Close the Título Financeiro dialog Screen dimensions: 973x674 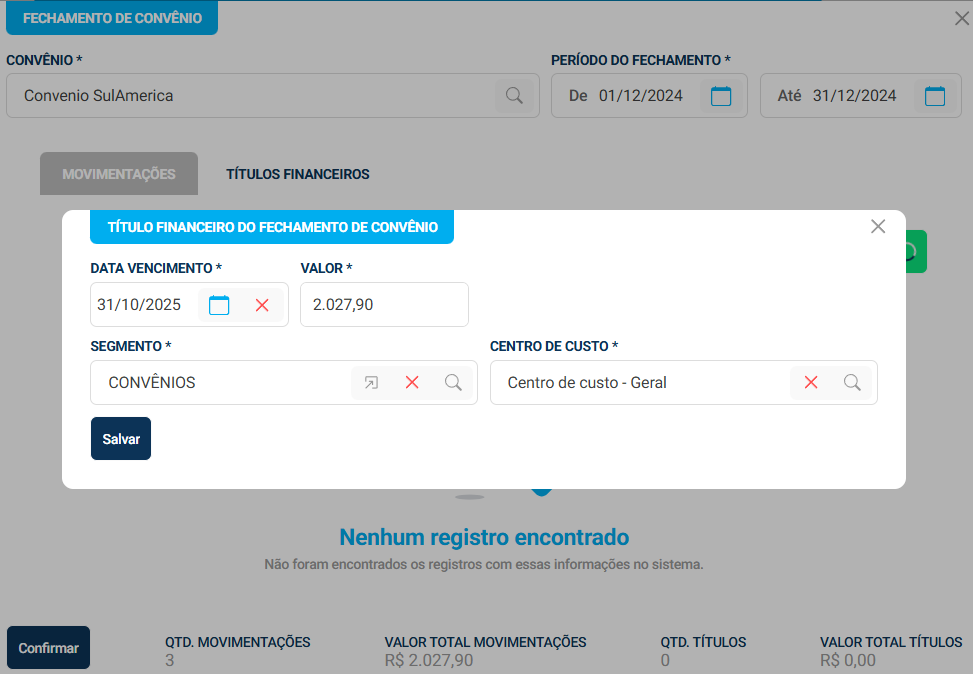(878, 227)
